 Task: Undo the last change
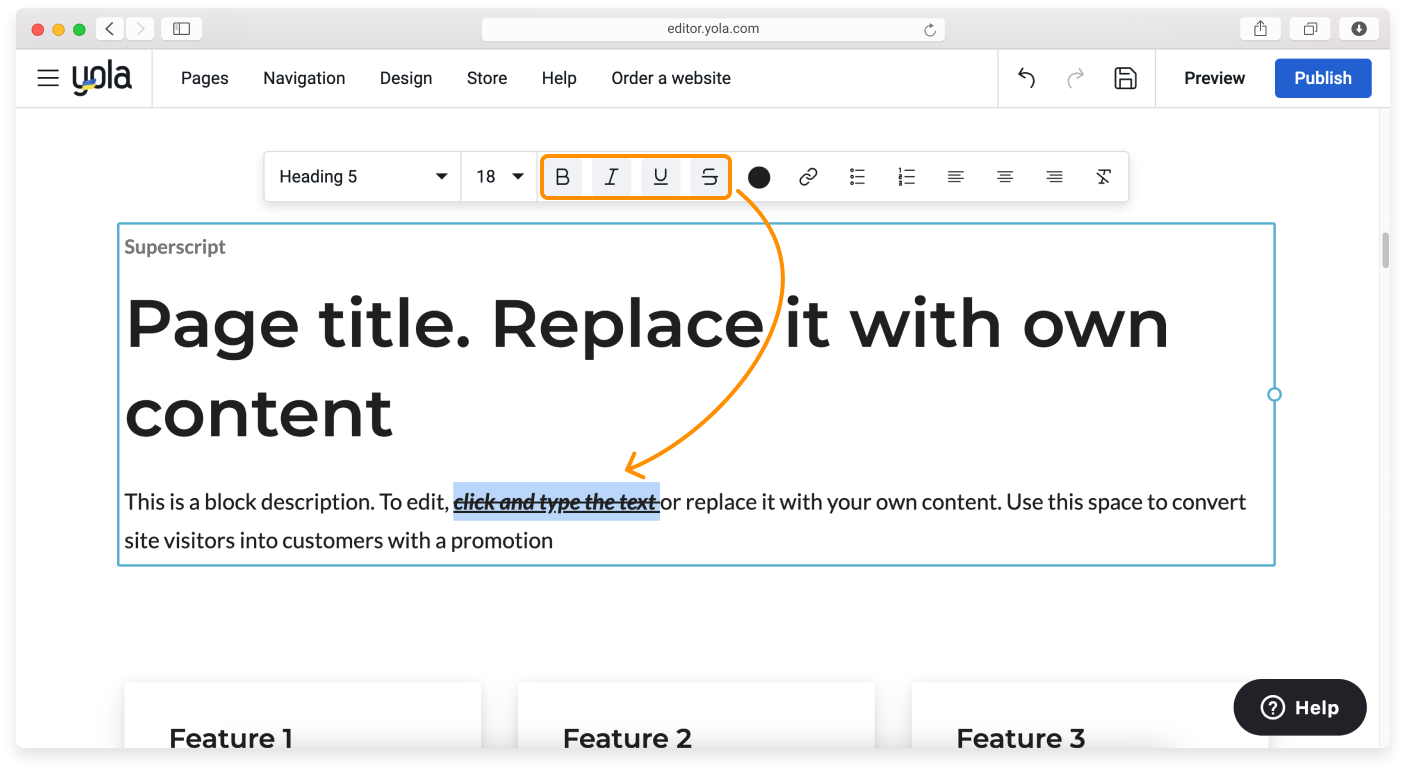pyautogui.click(x=1026, y=77)
